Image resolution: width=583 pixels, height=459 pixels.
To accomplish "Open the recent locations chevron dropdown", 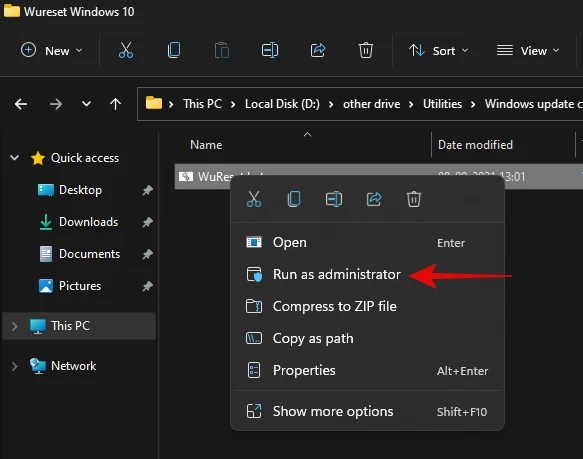I will (86, 104).
